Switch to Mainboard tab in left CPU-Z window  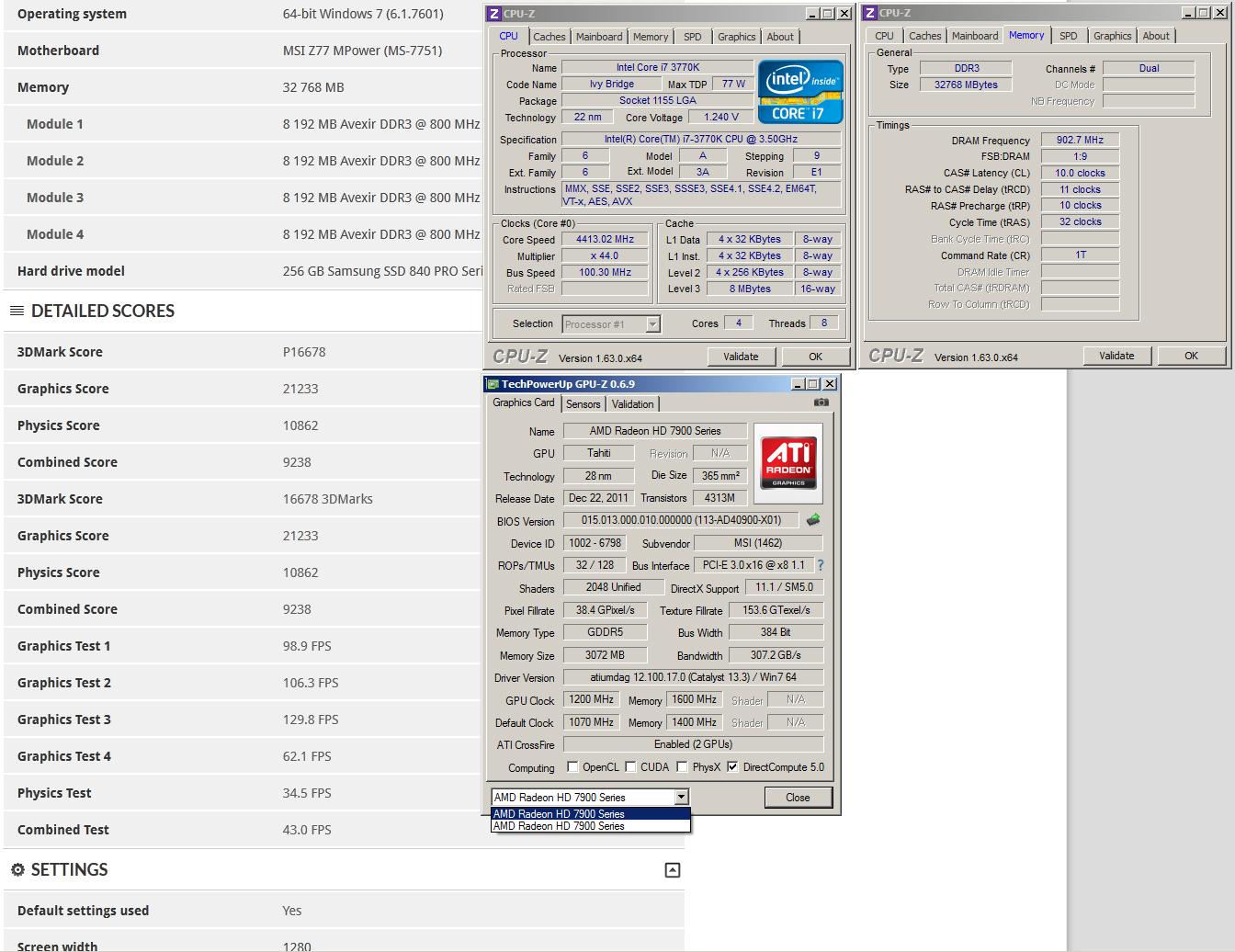(x=599, y=37)
